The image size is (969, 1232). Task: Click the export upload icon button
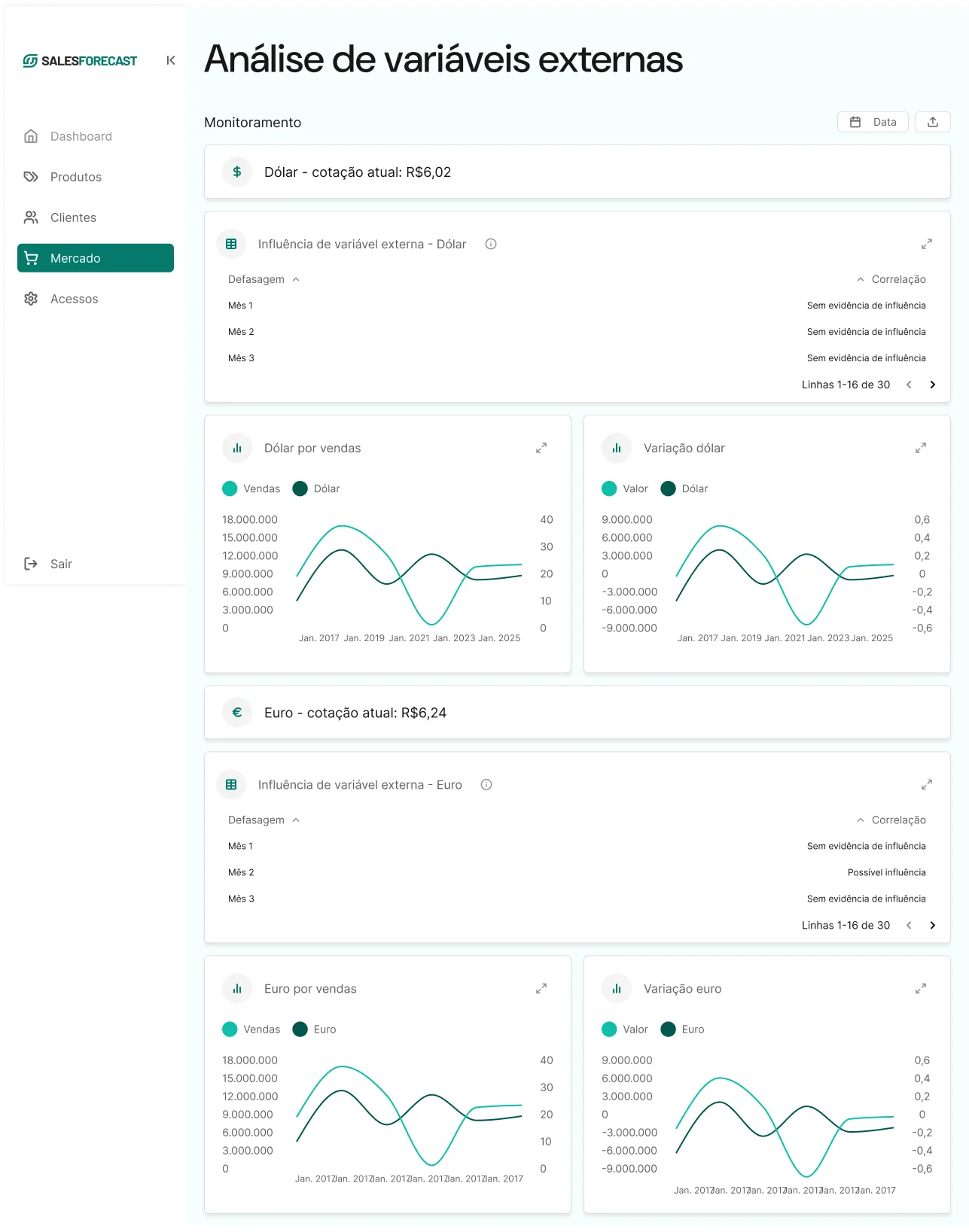933,122
